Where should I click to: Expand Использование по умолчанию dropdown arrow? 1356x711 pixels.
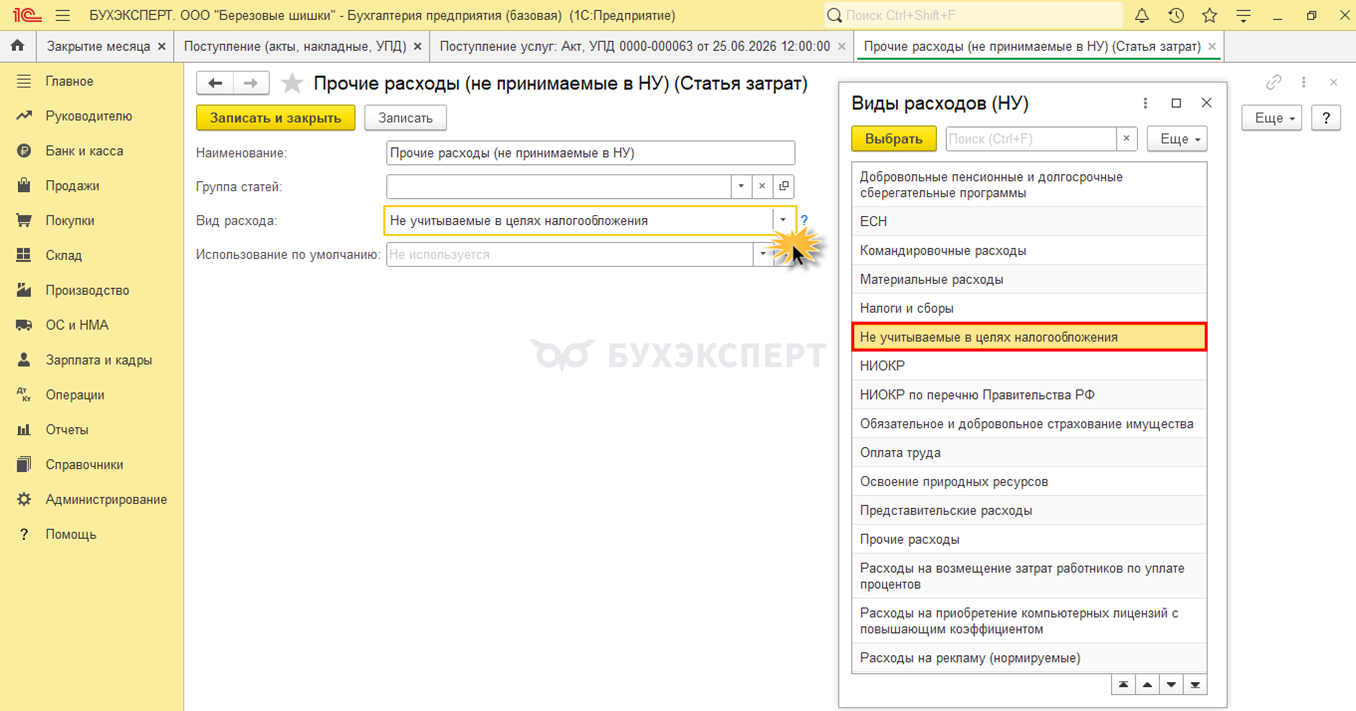click(x=763, y=255)
